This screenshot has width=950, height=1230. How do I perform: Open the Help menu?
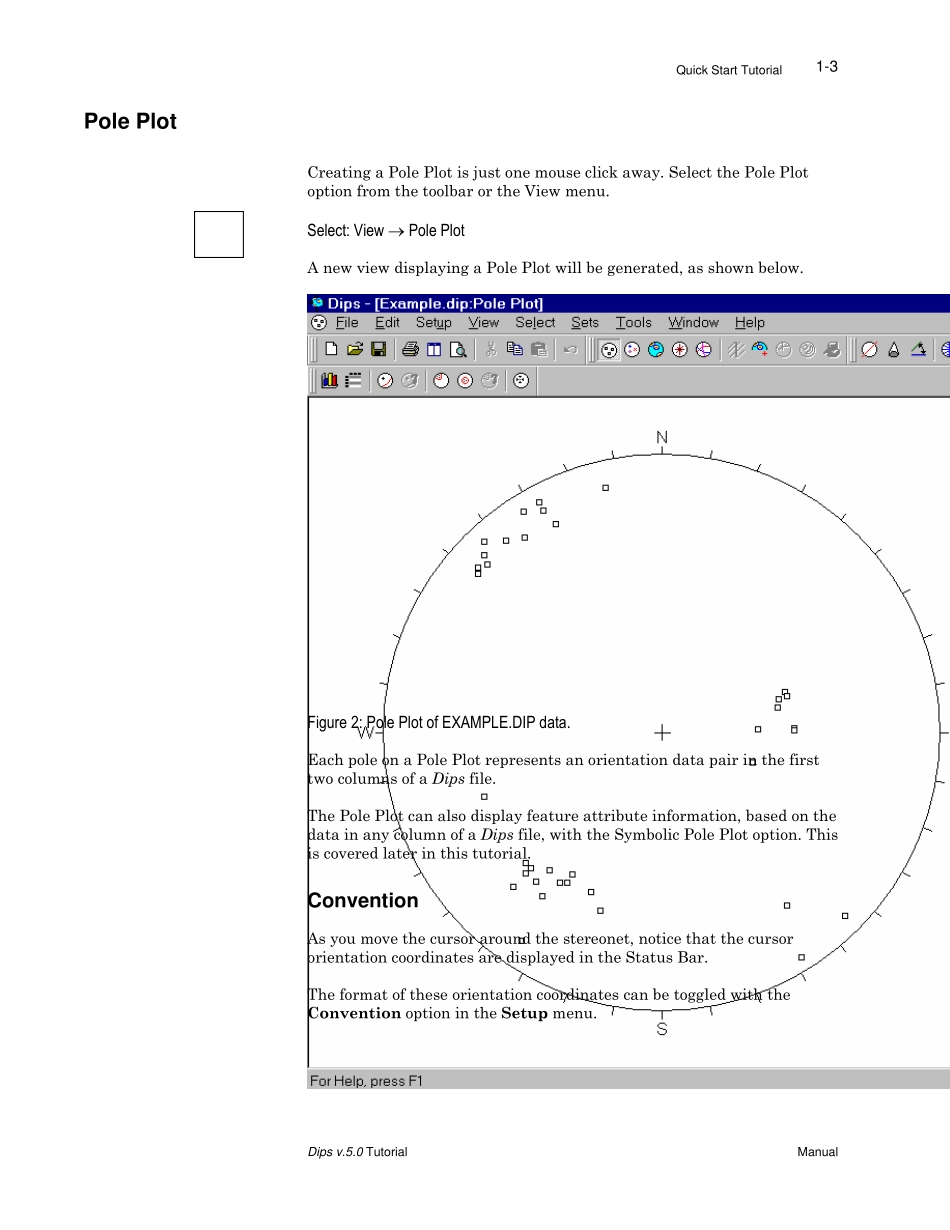pyautogui.click(x=750, y=322)
